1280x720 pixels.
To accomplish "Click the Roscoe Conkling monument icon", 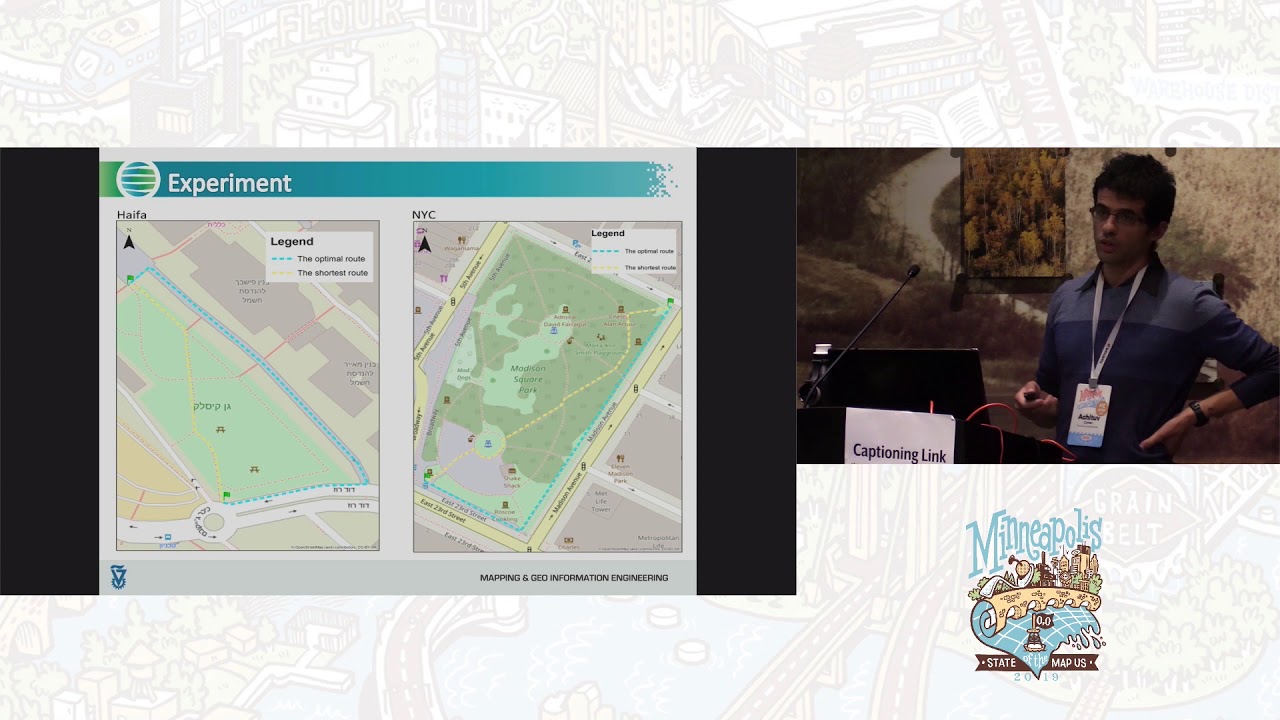I will 506,505.
